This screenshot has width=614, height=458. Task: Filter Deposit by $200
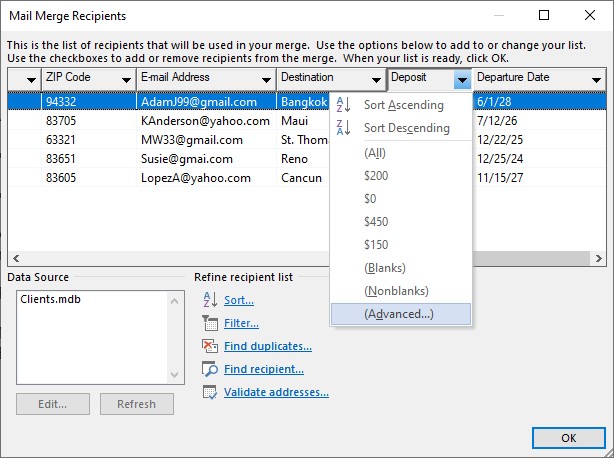401,176
